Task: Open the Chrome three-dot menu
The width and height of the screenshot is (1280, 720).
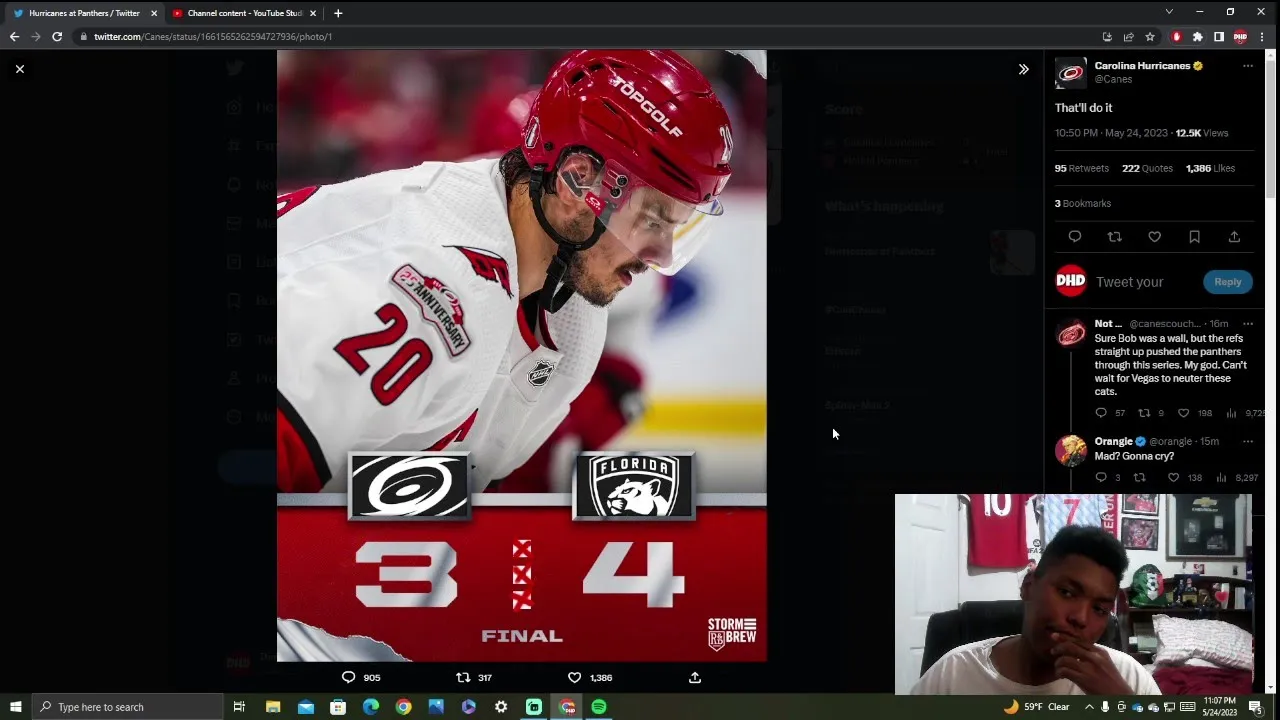Action: (x=1262, y=36)
